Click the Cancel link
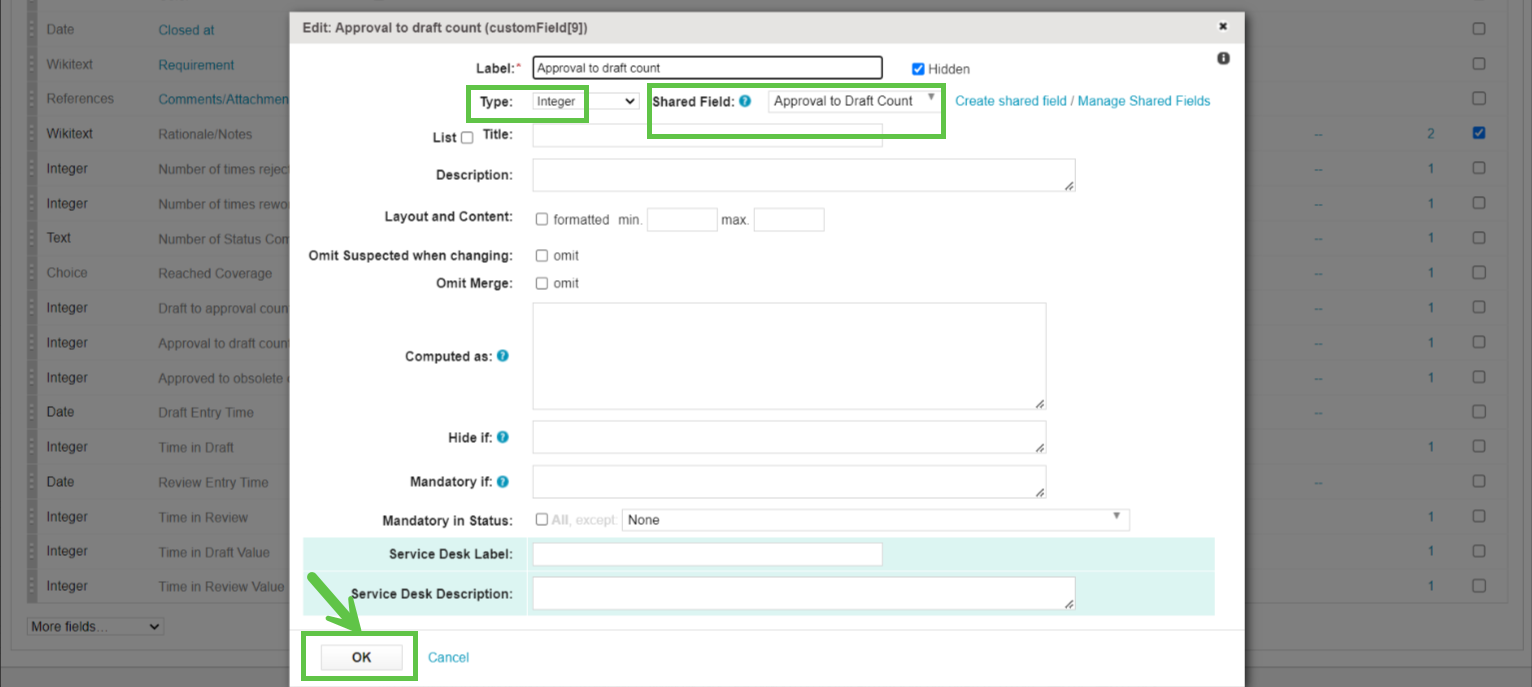Viewport: 1532px width, 687px height. point(448,657)
